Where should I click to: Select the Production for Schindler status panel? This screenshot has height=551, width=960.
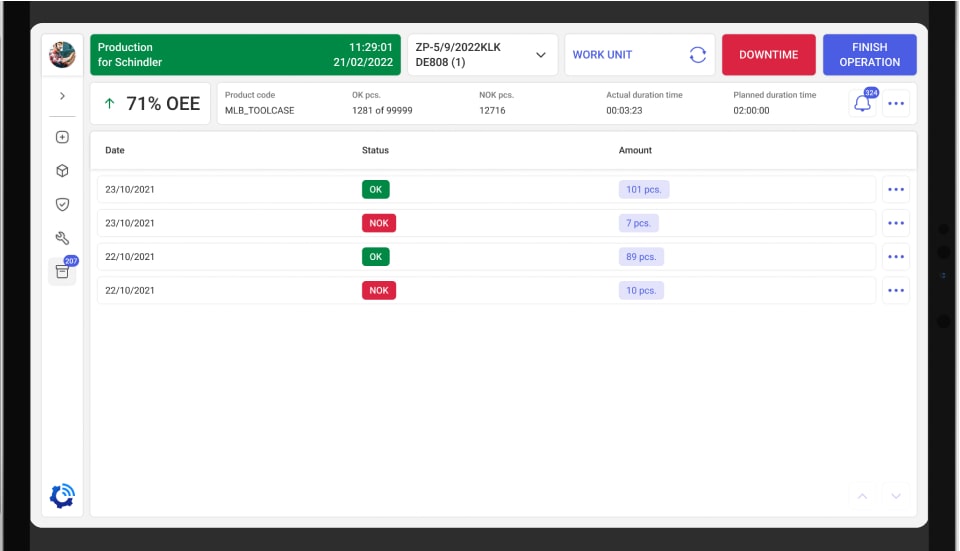coord(246,54)
